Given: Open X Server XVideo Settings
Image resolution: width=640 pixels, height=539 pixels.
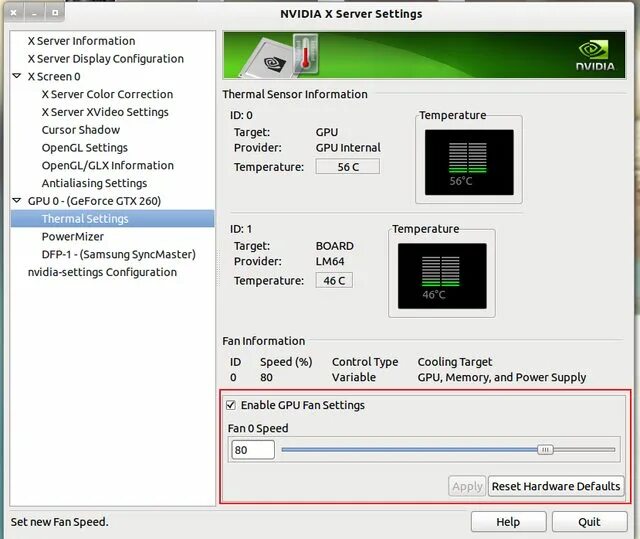Looking at the screenshot, I should tap(105, 112).
